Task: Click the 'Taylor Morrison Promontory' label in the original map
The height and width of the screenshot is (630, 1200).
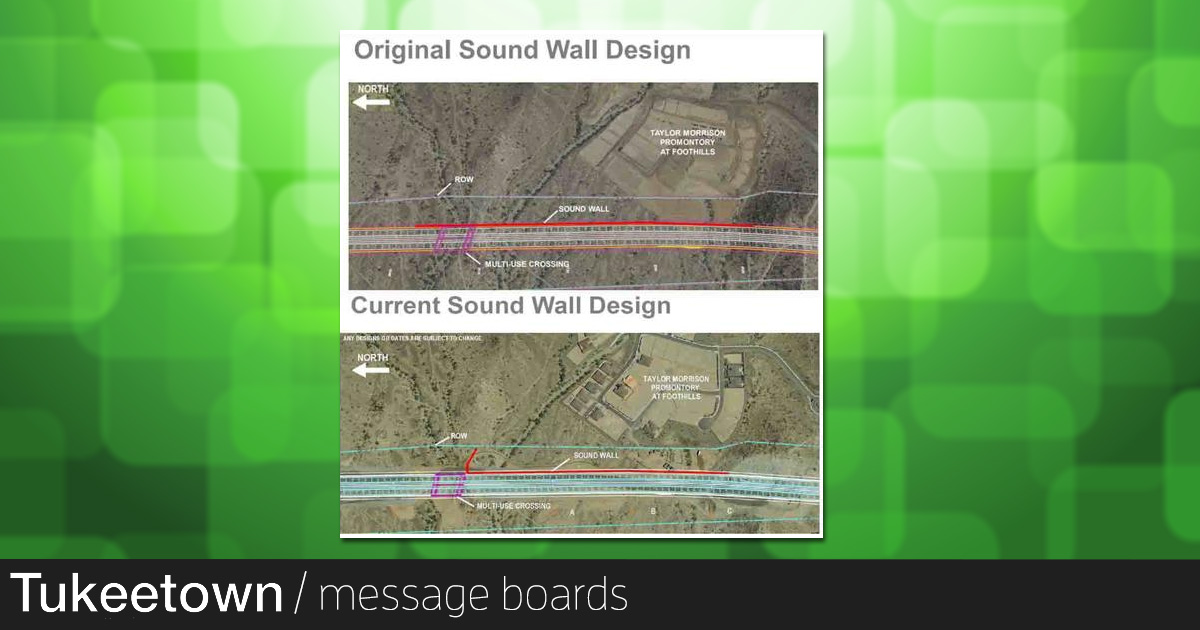Action: pos(689,142)
